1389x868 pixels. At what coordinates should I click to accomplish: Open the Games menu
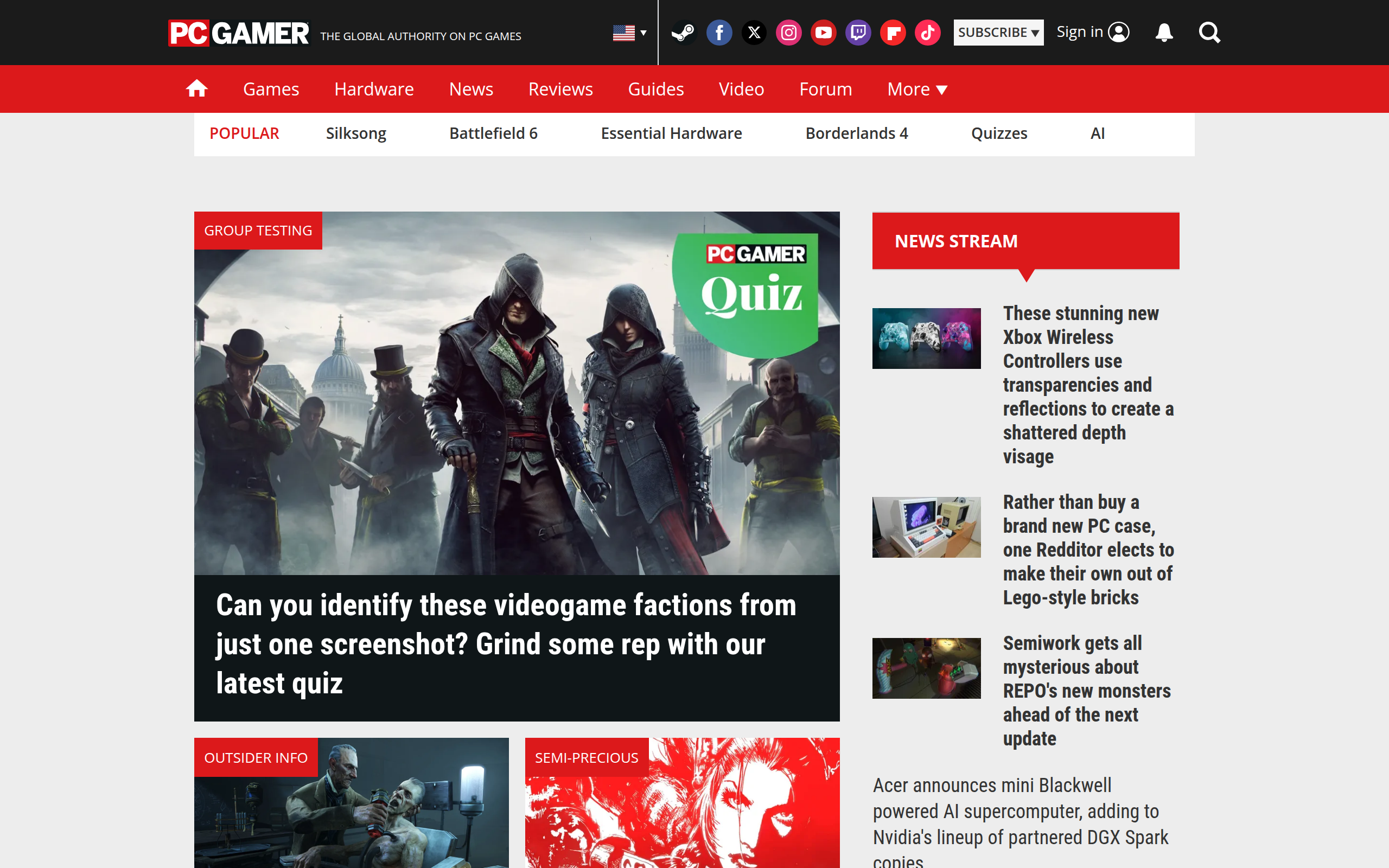[x=271, y=89]
